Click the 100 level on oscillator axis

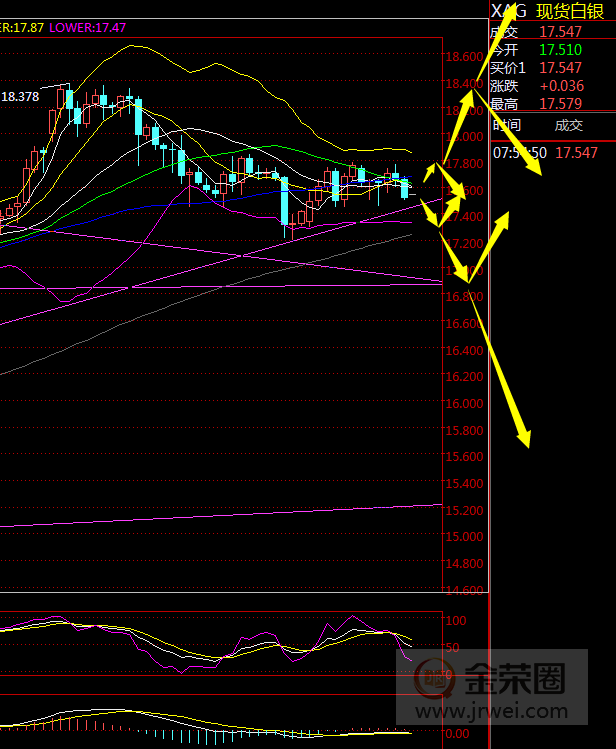456,621
